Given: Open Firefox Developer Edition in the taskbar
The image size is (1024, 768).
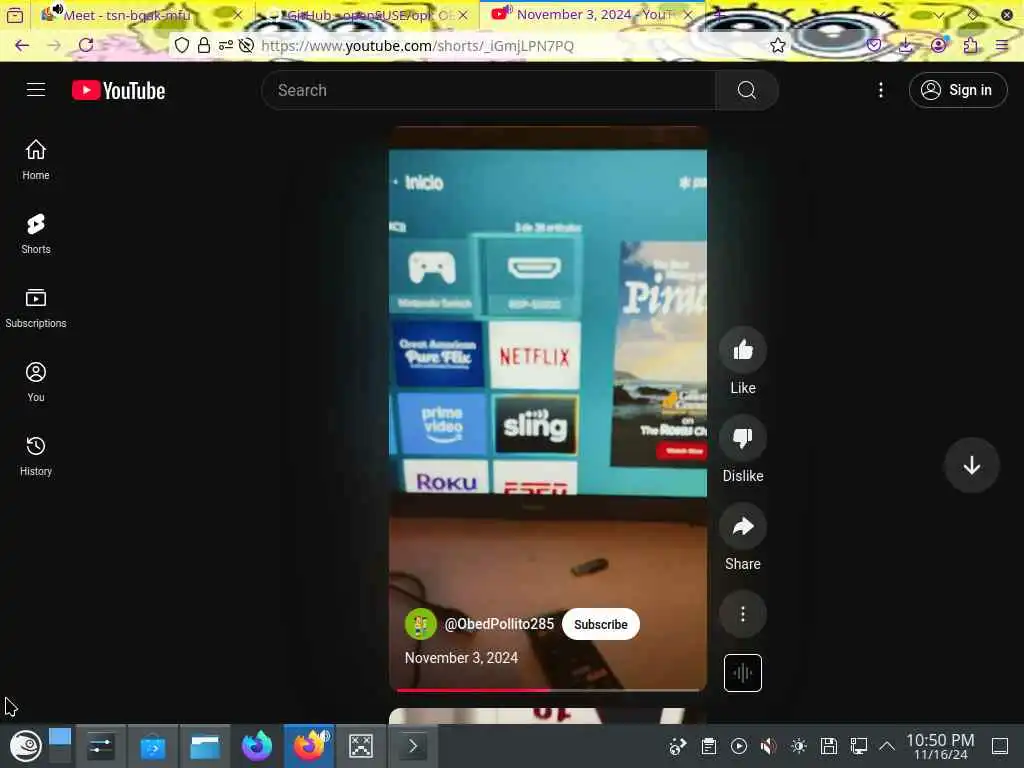Looking at the screenshot, I should click(x=257, y=746).
